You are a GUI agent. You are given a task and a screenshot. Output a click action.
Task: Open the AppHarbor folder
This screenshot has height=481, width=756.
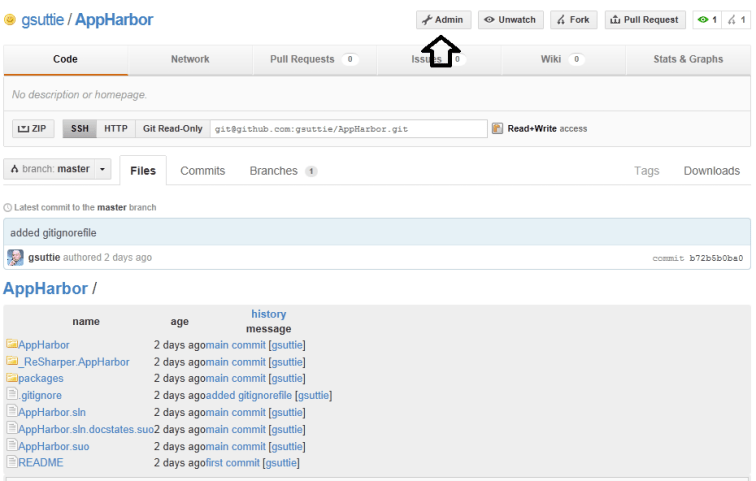point(43,345)
